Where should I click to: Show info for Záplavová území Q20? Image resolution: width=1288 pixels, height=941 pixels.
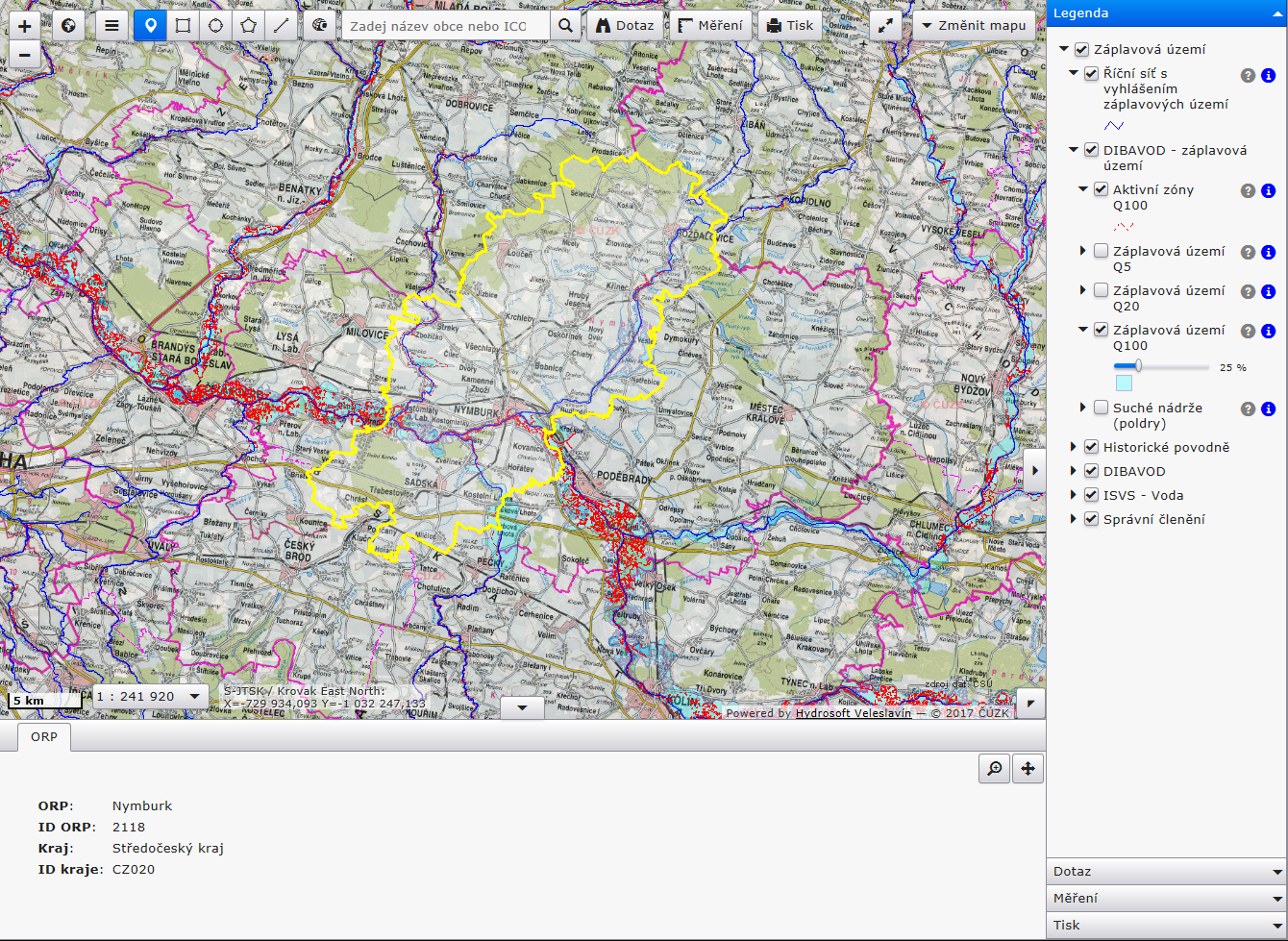(1268, 291)
